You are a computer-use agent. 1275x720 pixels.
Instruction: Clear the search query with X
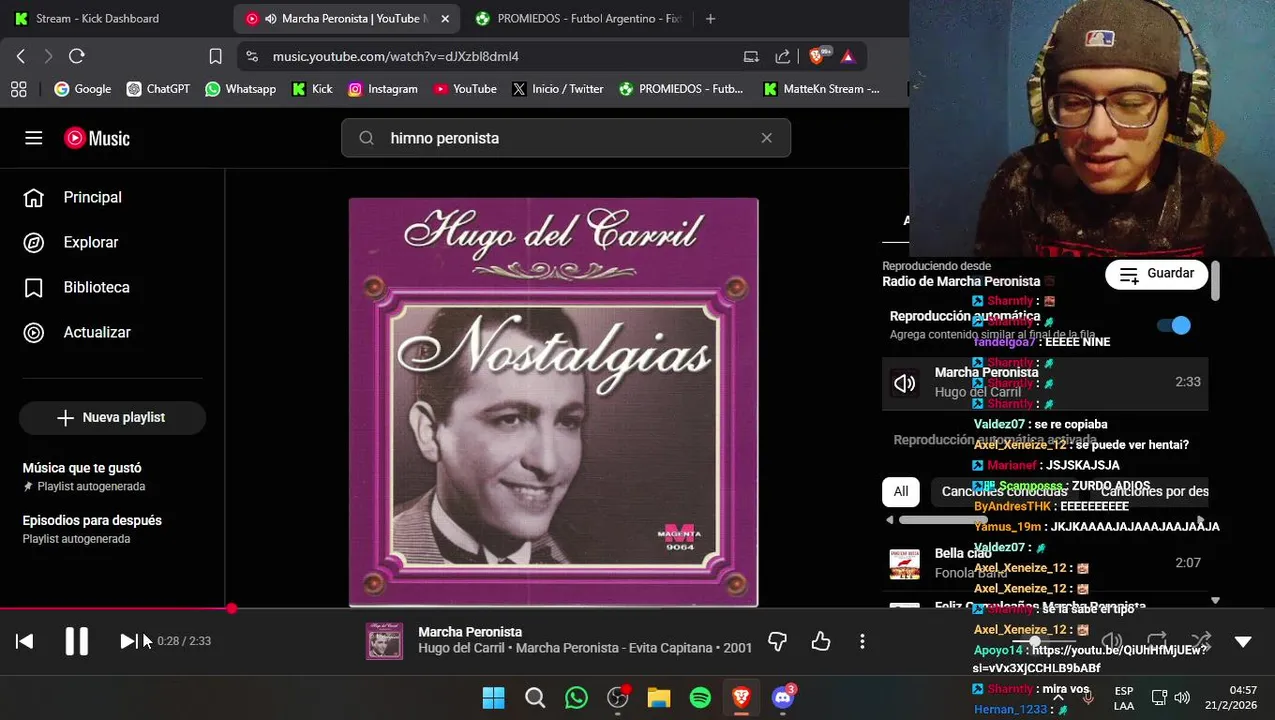(767, 138)
